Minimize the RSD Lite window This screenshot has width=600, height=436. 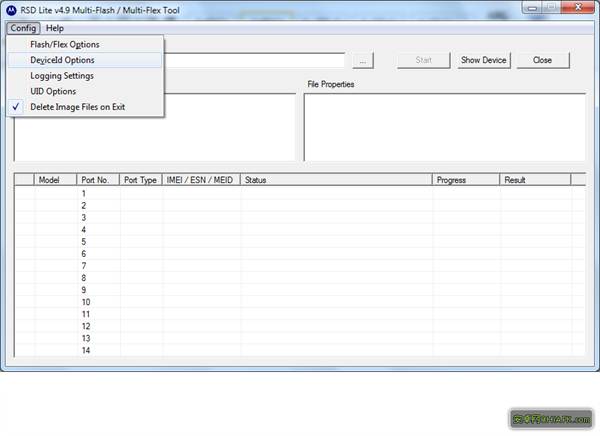pos(532,8)
